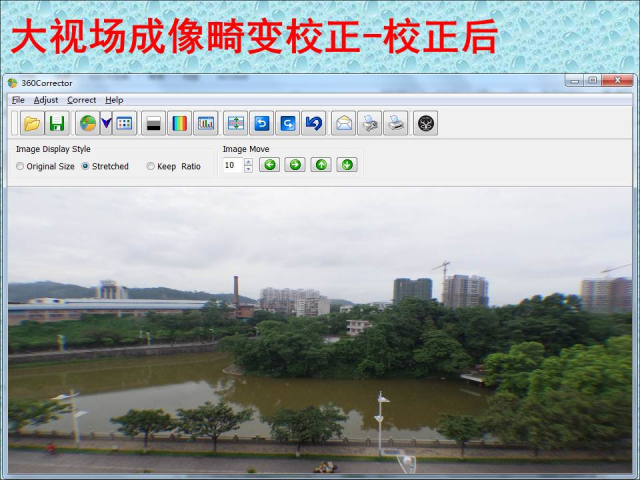Click the Image Move value field
This screenshot has height=480, width=640.
pyautogui.click(x=231, y=165)
